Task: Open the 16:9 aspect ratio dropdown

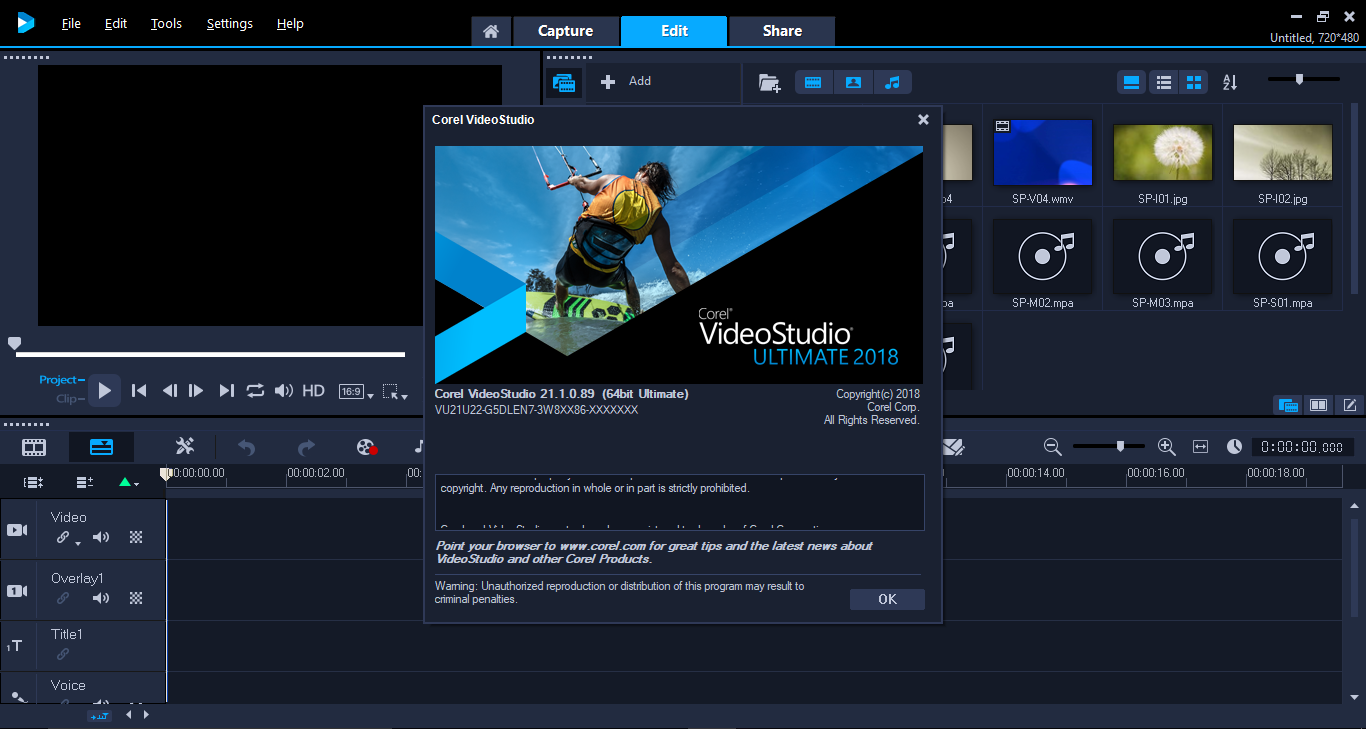Action: coord(356,392)
